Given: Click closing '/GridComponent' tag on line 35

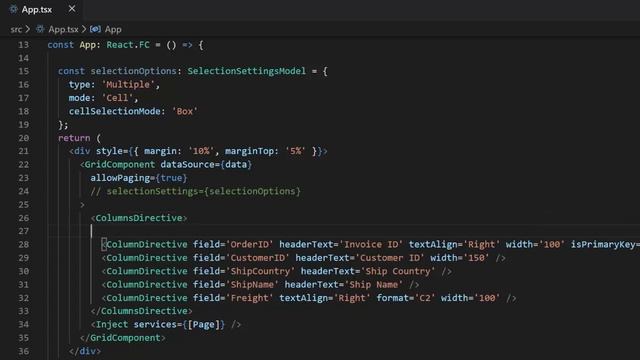Looking at the screenshot, I should pyautogui.click(x=122, y=338).
